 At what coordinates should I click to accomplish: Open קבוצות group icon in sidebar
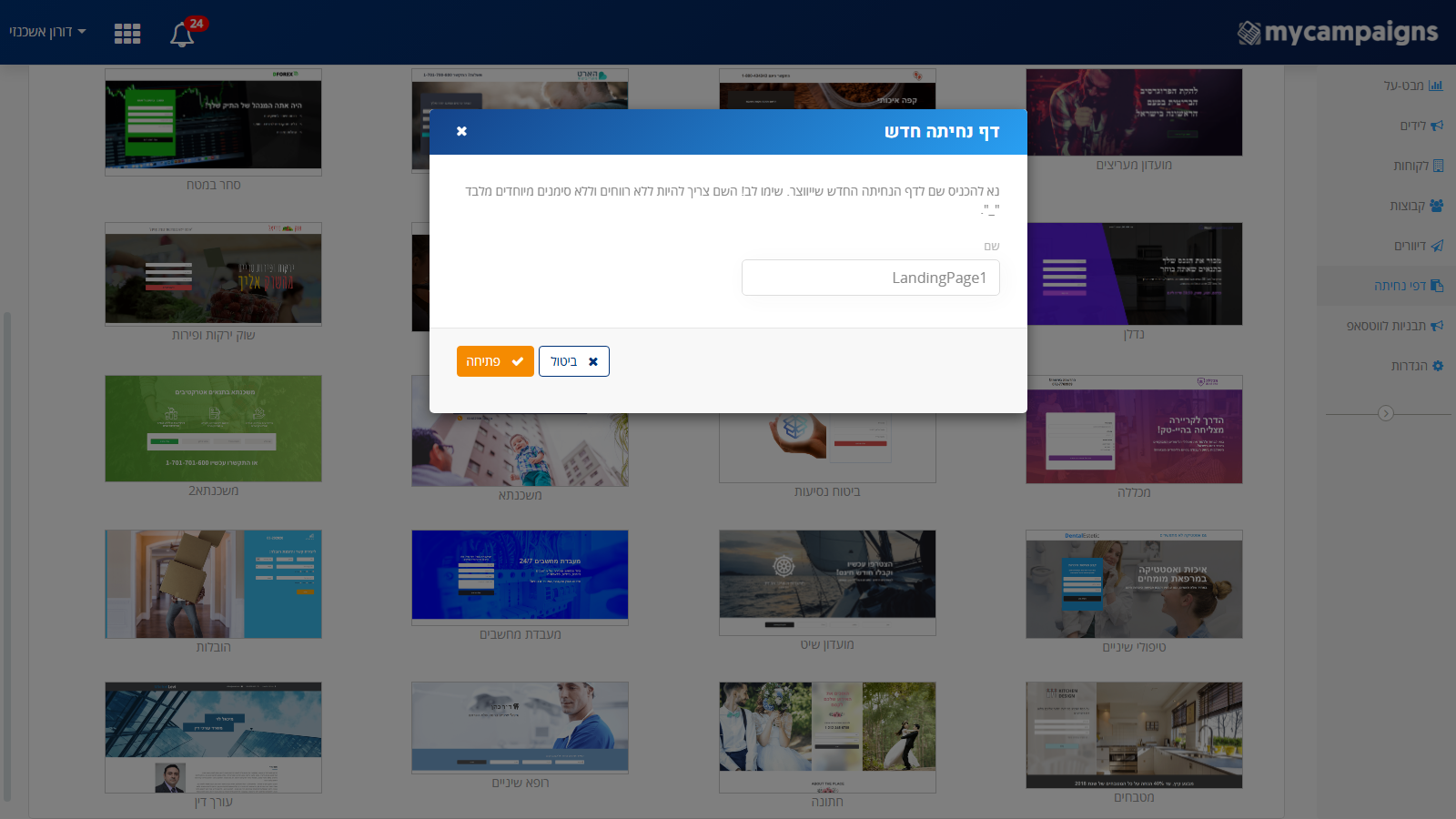click(x=1436, y=206)
